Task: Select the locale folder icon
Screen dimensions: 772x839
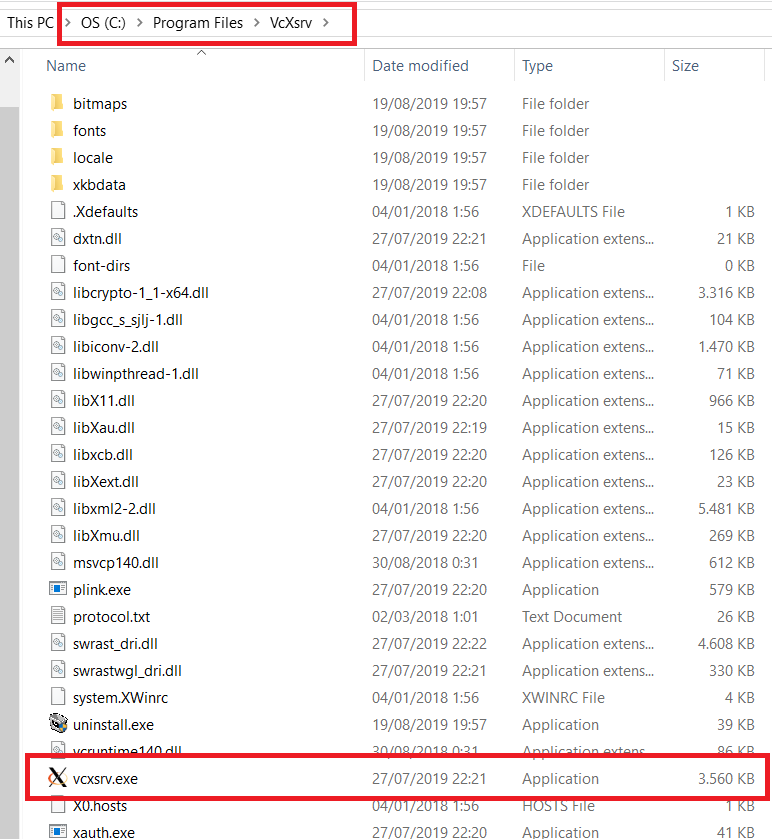Action: [x=57, y=156]
